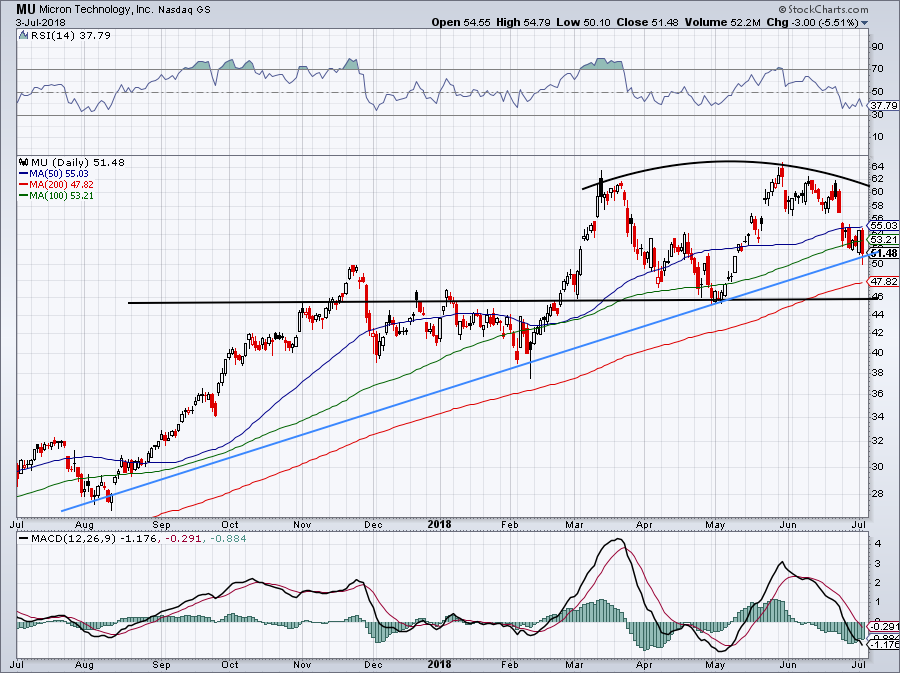900x673 pixels.
Task: Click the 90 level on RSI axis
Action: (x=877, y=46)
